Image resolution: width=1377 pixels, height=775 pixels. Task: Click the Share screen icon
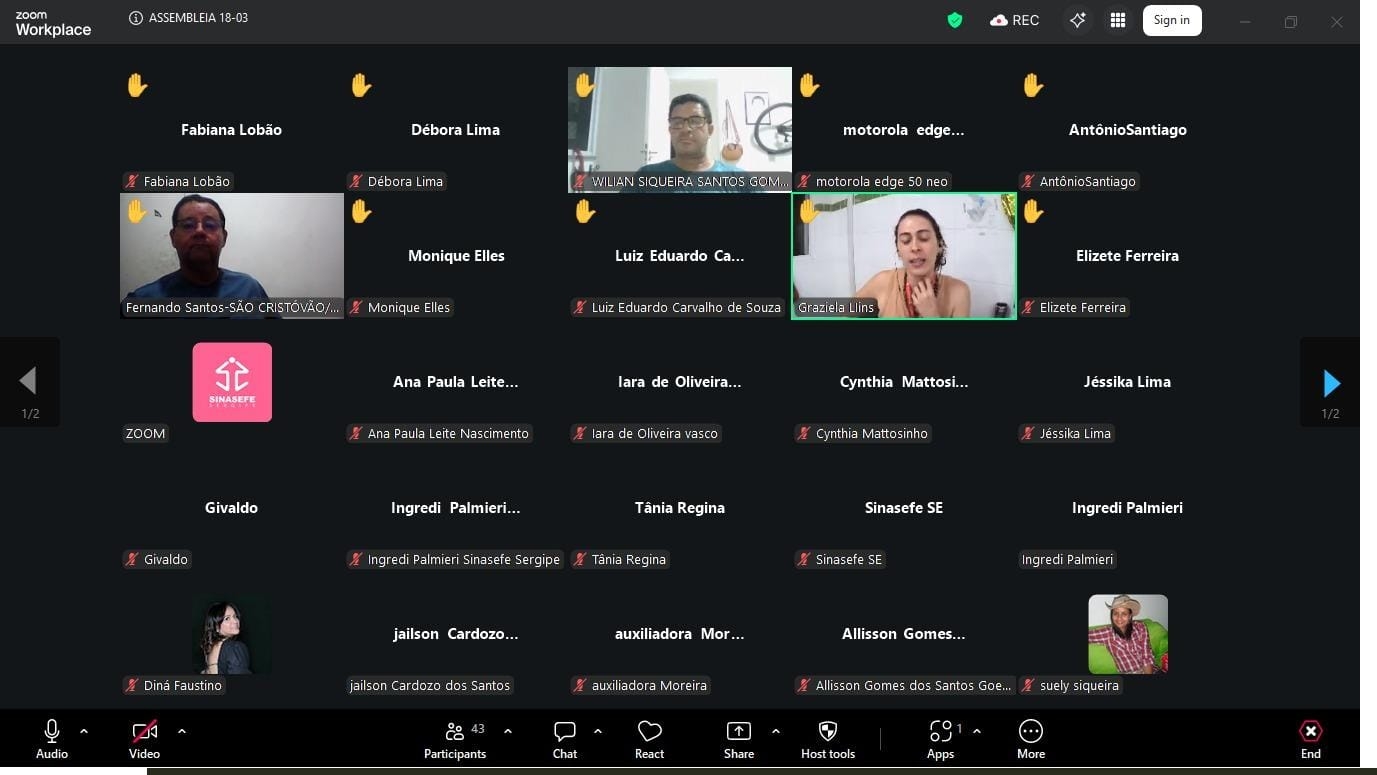coord(738,740)
